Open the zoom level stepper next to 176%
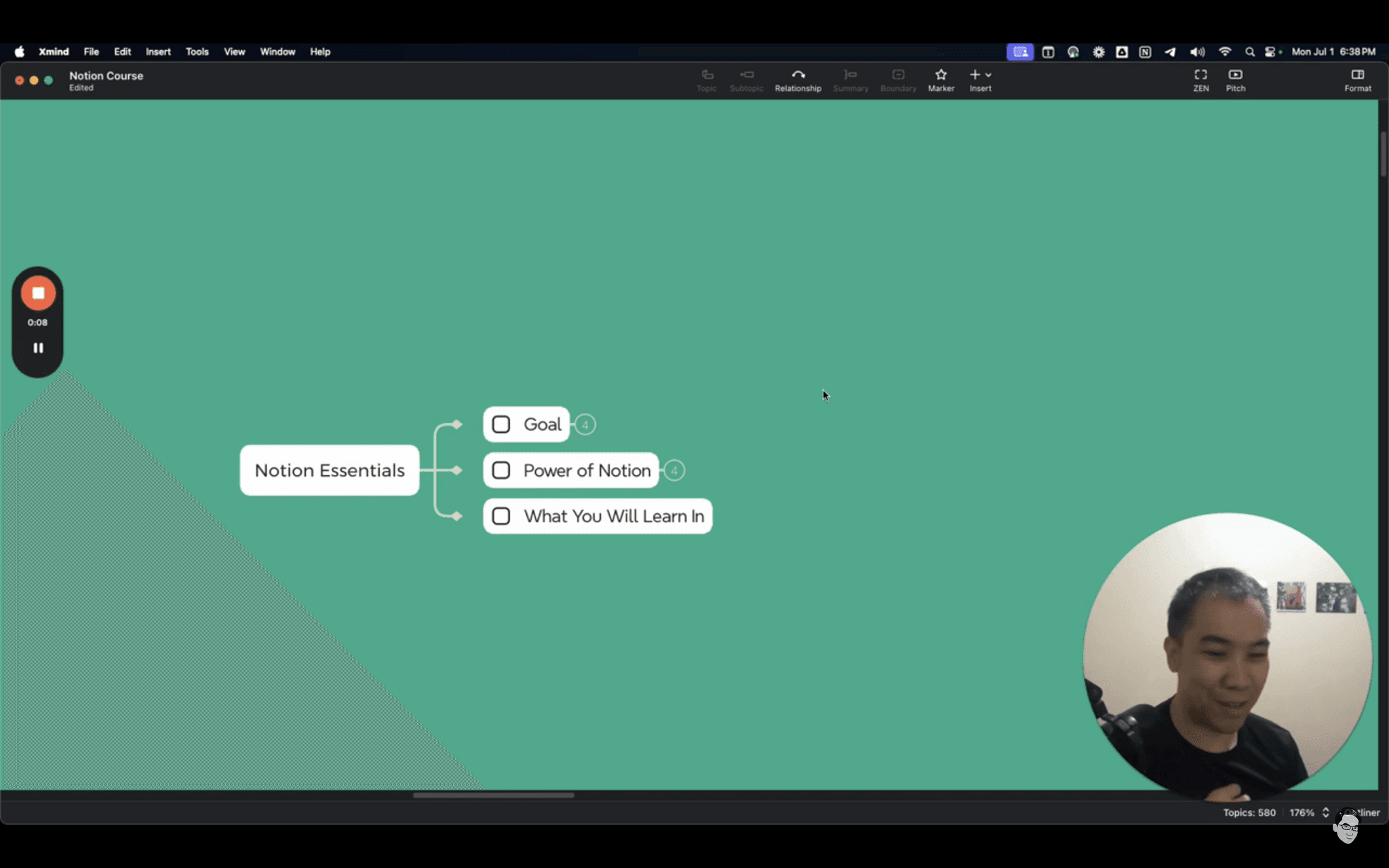Image resolution: width=1389 pixels, height=868 pixels. click(1325, 812)
